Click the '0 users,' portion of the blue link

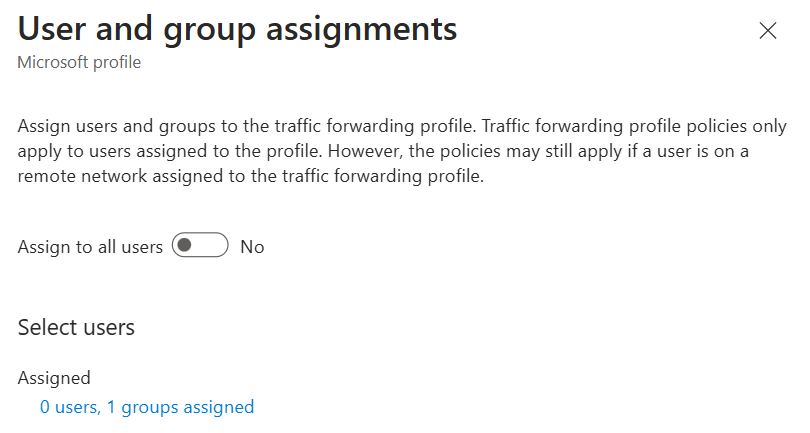click(x=70, y=407)
